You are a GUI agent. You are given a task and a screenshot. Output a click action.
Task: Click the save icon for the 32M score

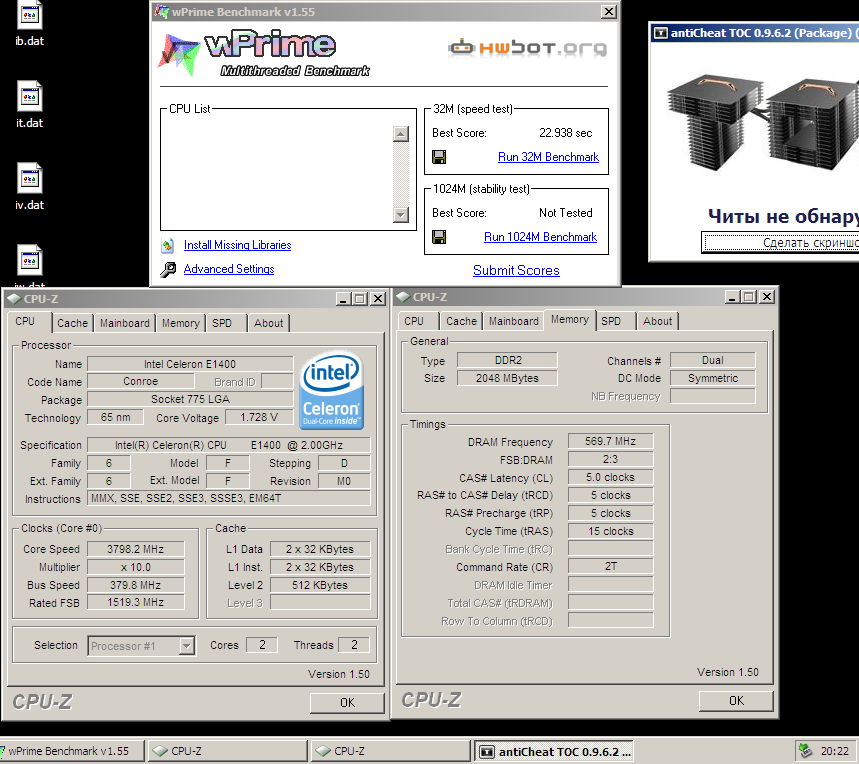[439, 157]
